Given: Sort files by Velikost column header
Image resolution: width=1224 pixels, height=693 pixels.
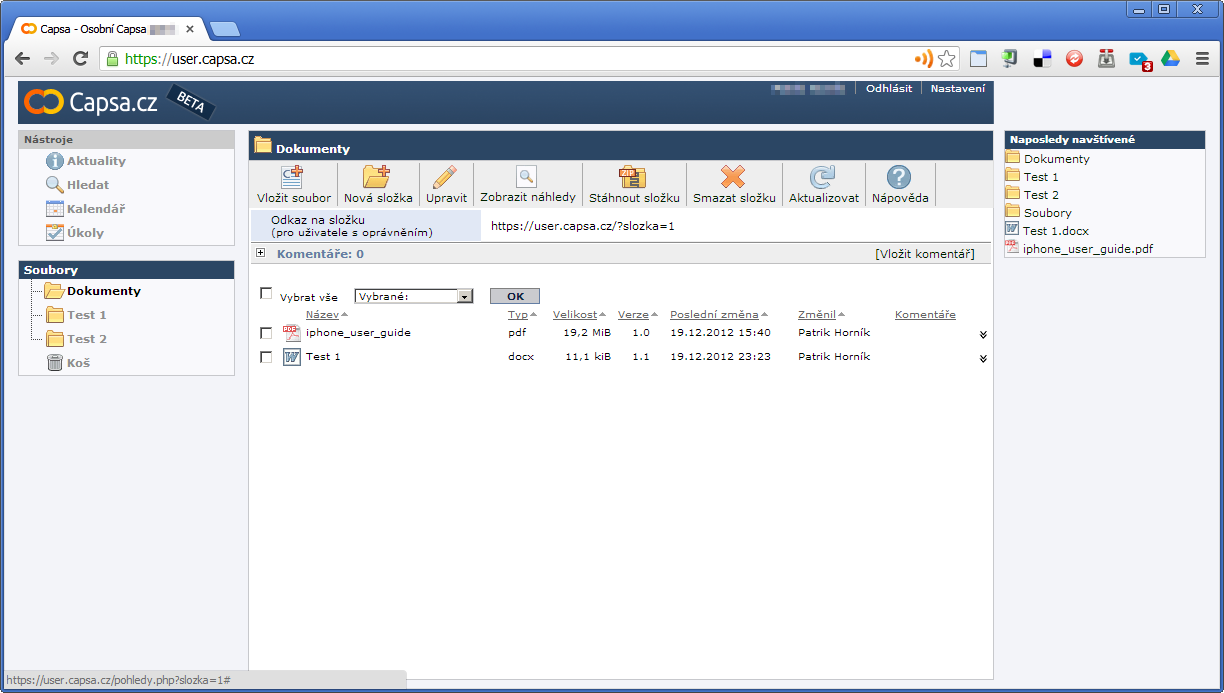Looking at the screenshot, I should coord(574,315).
